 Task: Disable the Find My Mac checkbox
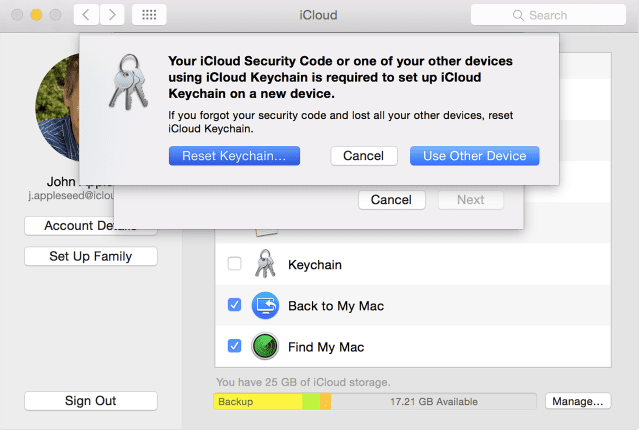click(234, 347)
